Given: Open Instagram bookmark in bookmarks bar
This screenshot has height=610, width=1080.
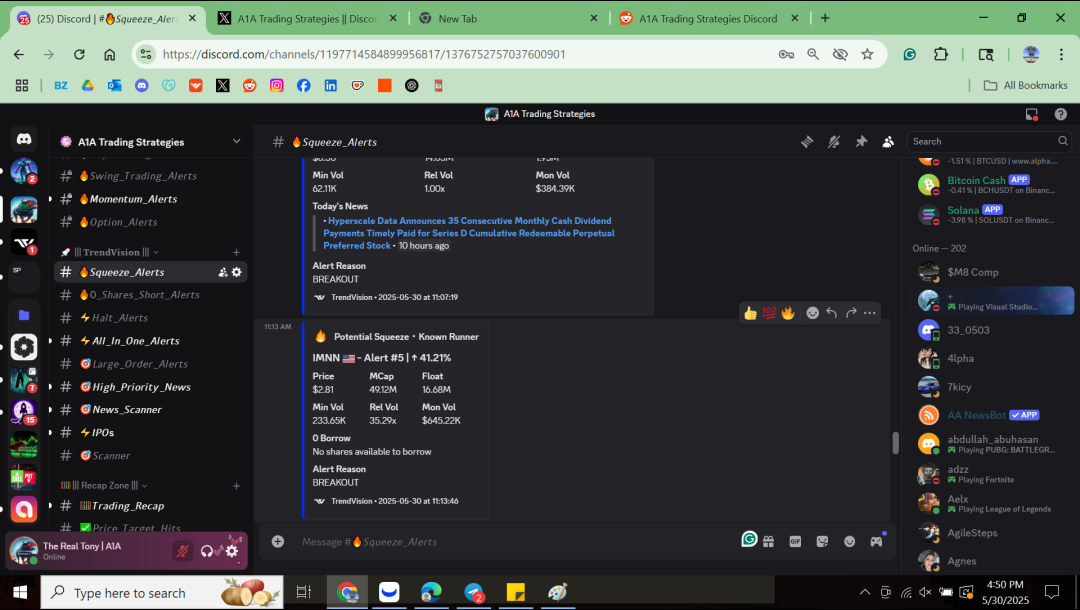Looking at the screenshot, I should click(277, 85).
